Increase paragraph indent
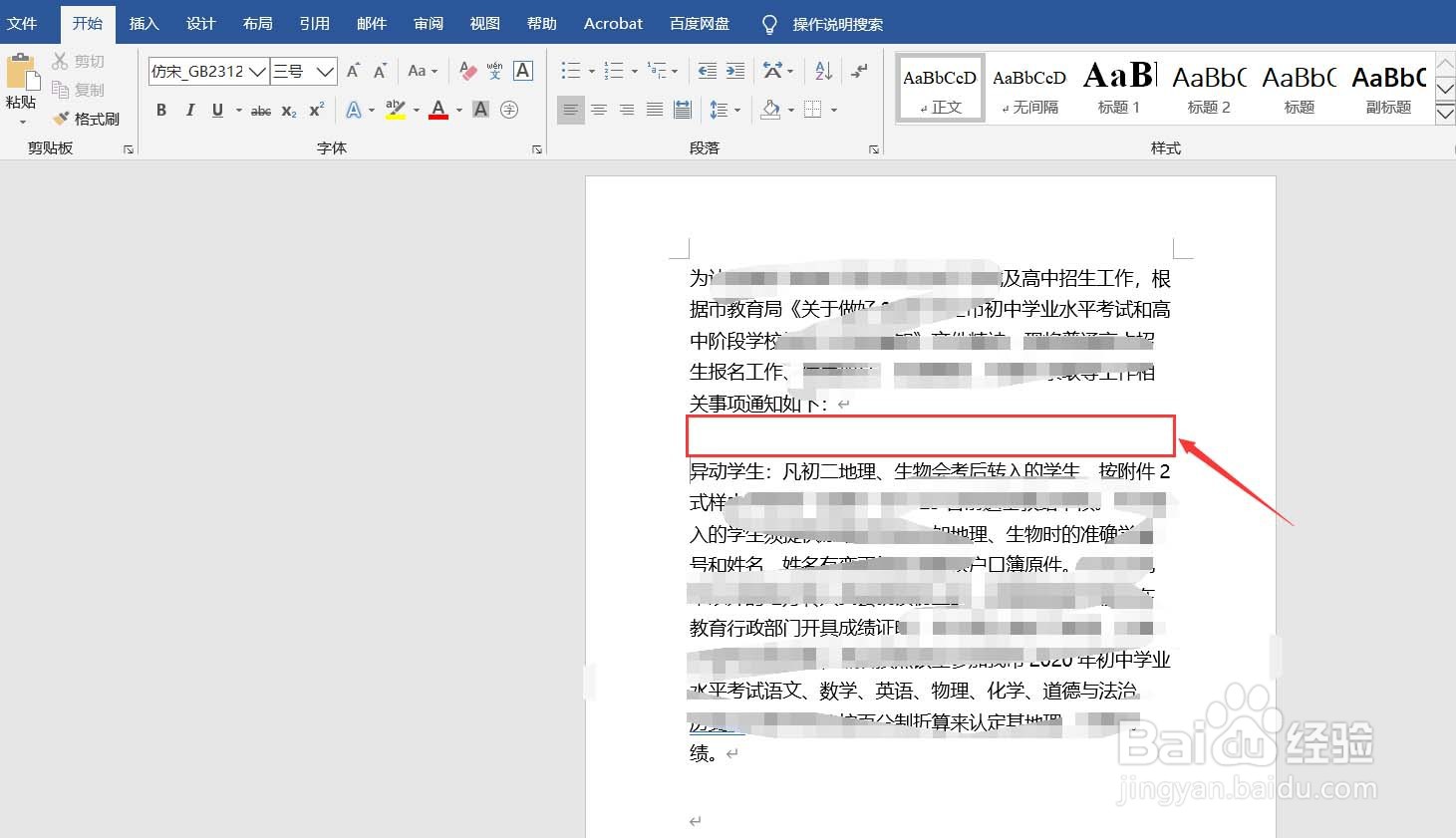Viewport: 1456px width, 838px height. click(735, 71)
